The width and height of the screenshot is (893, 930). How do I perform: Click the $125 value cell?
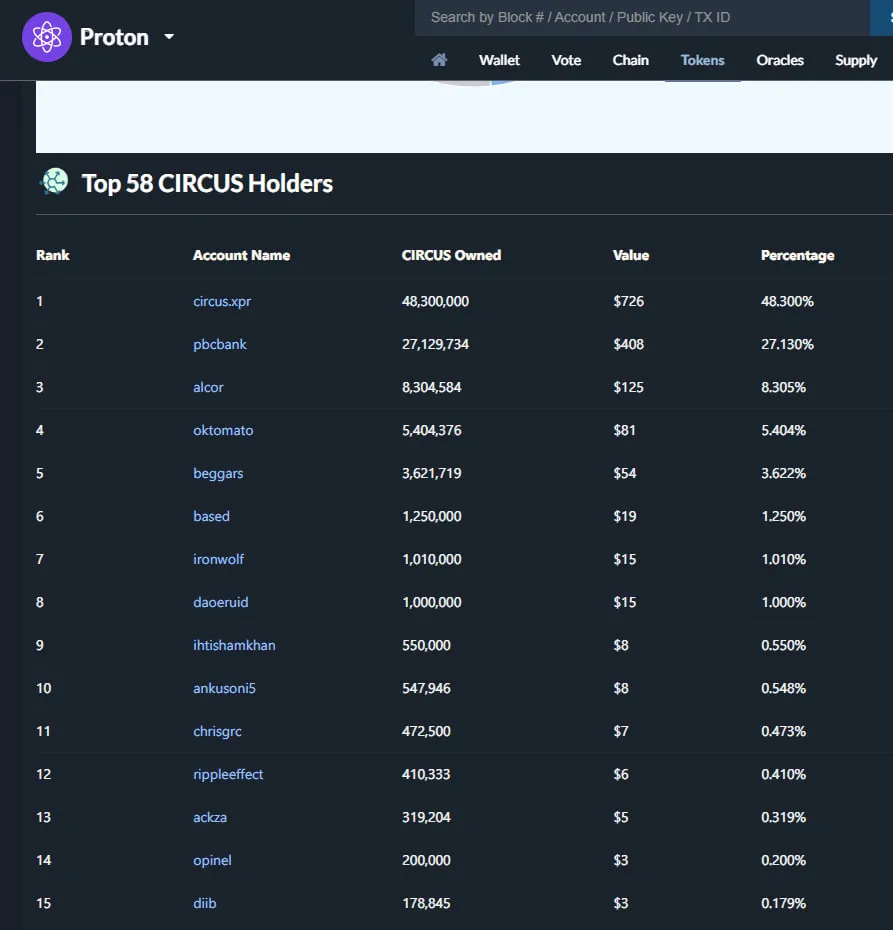[x=629, y=387]
